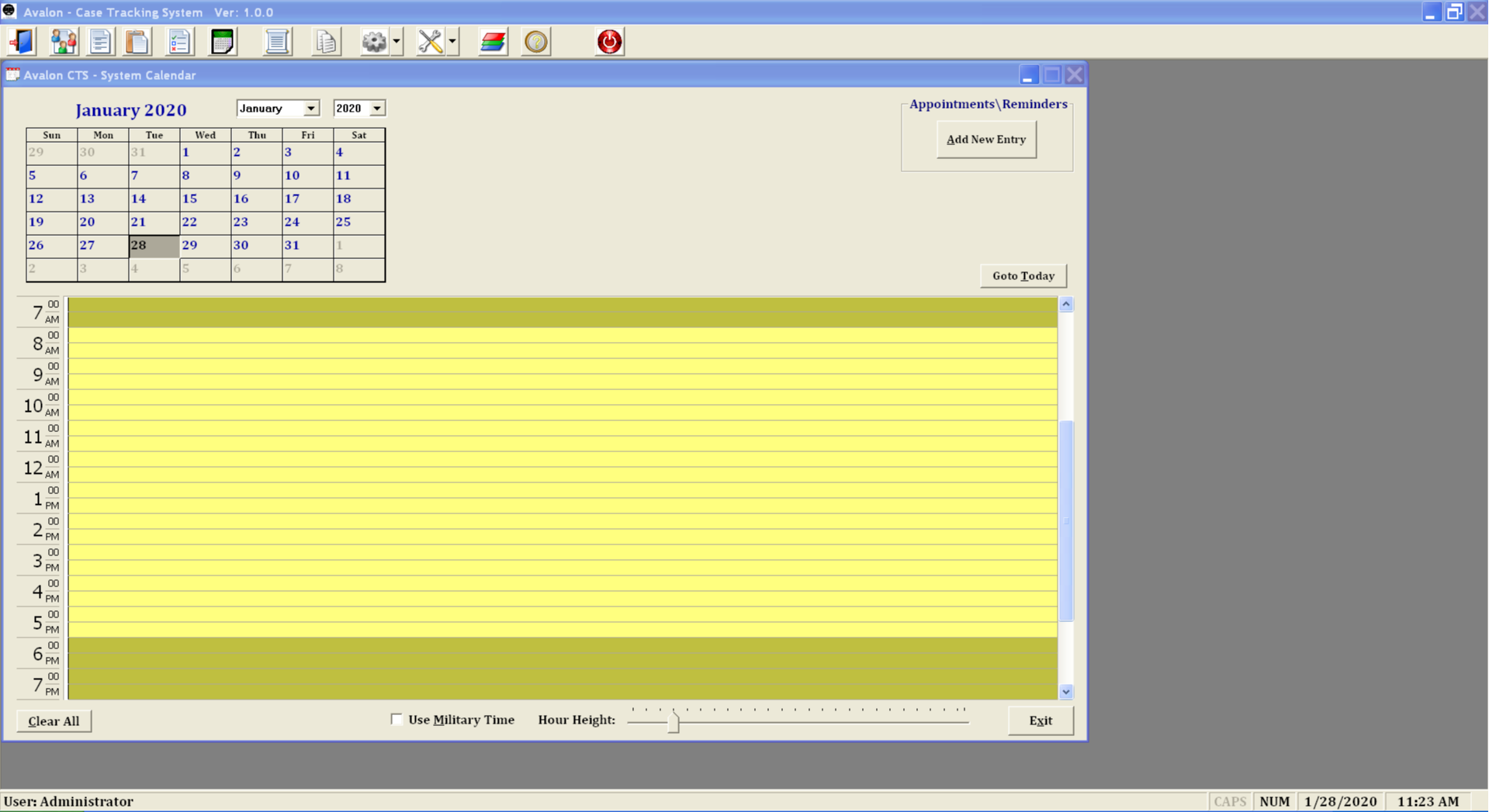Image resolution: width=1489 pixels, height=812 pixels.
Task: Select January 1 on the calendar
Action: 205,152
